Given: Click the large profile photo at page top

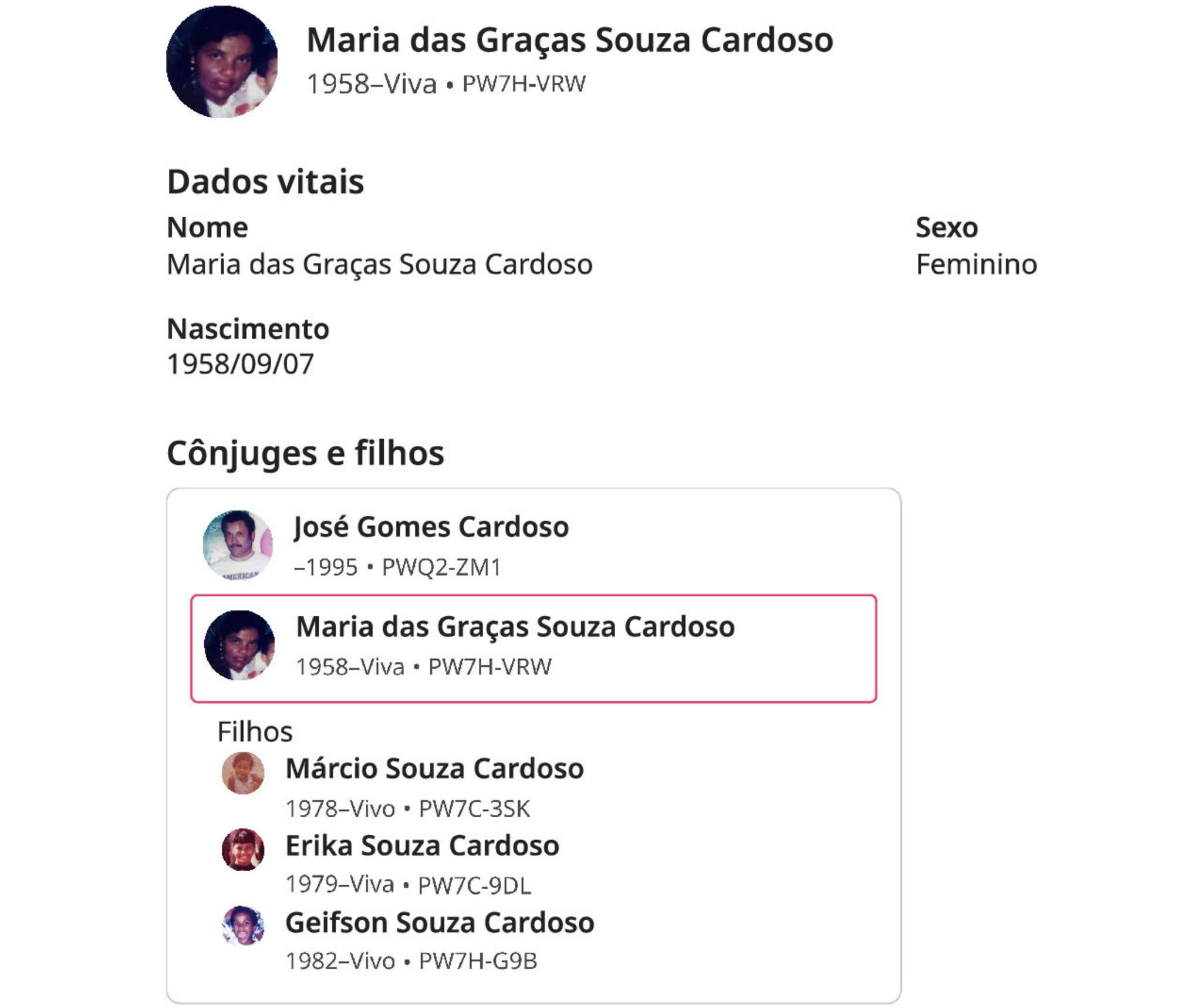Looking at the screenshot, I should coord(222,62).
